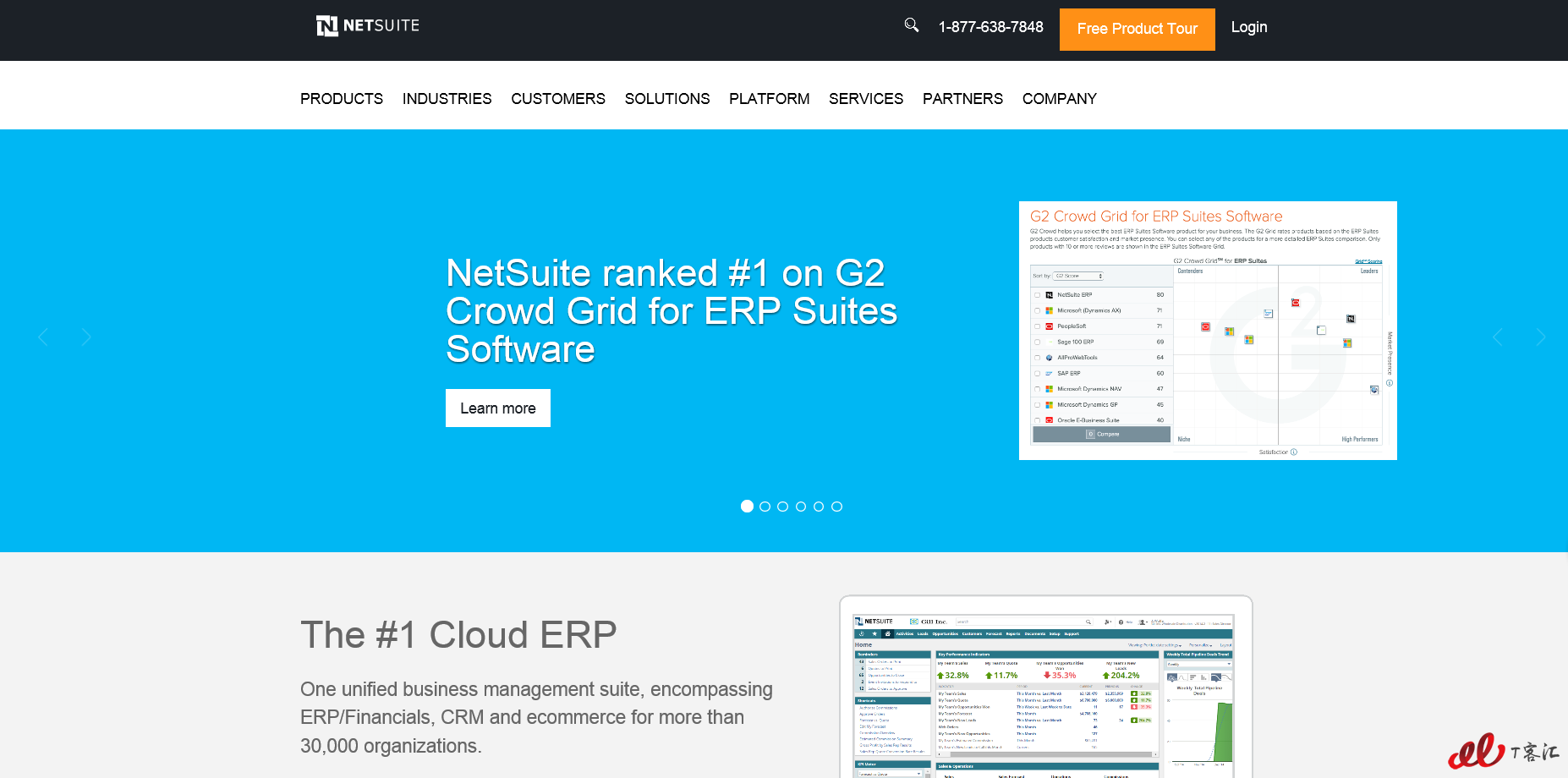The height and width of the screenshot is (778, 1568).
Task: Open site search via the magnifier icon
Action: pyautogui.click(x=911, y=25)
